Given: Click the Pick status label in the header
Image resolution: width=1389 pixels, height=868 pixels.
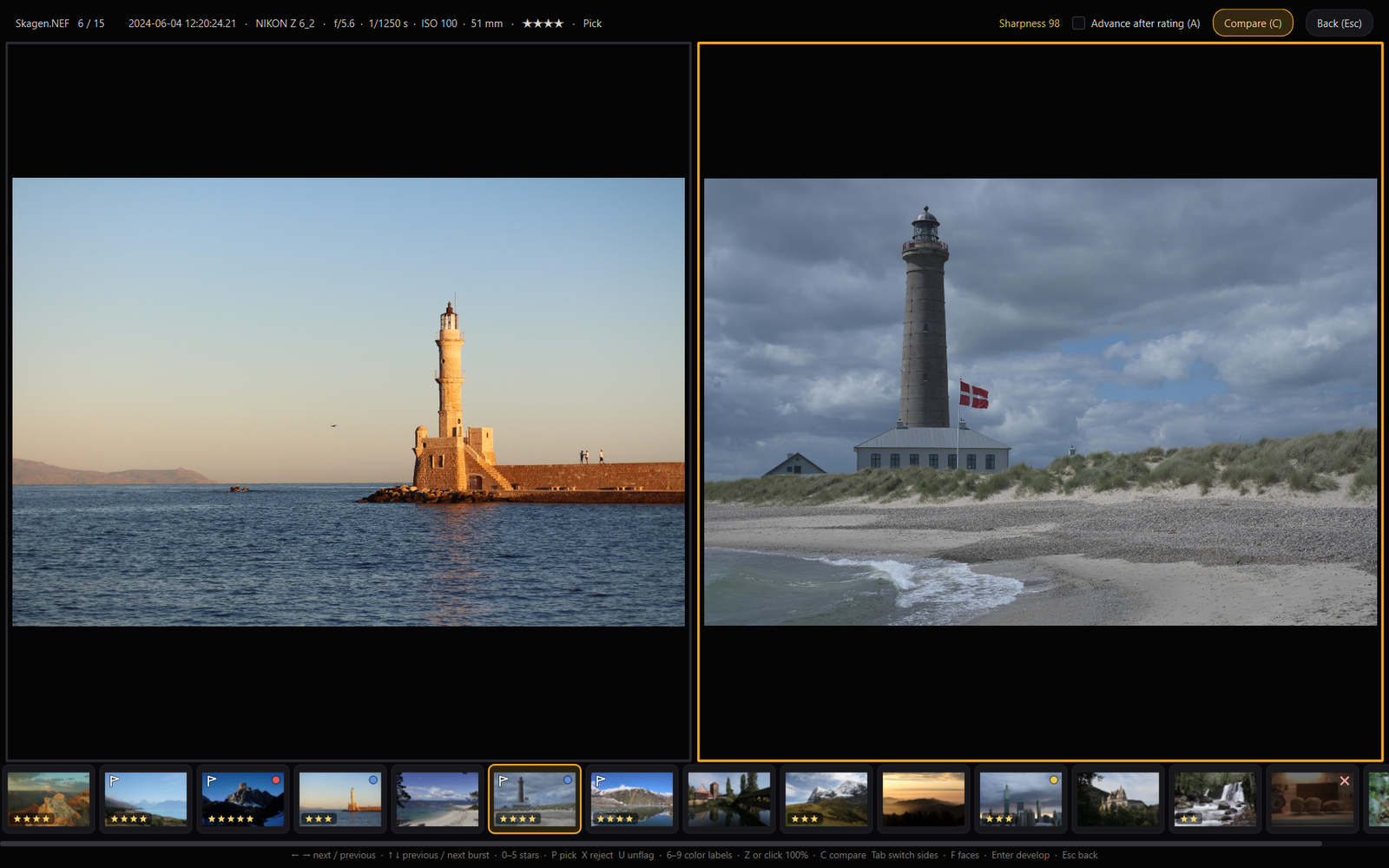Looking at the screenshot, I should [592, 23].
